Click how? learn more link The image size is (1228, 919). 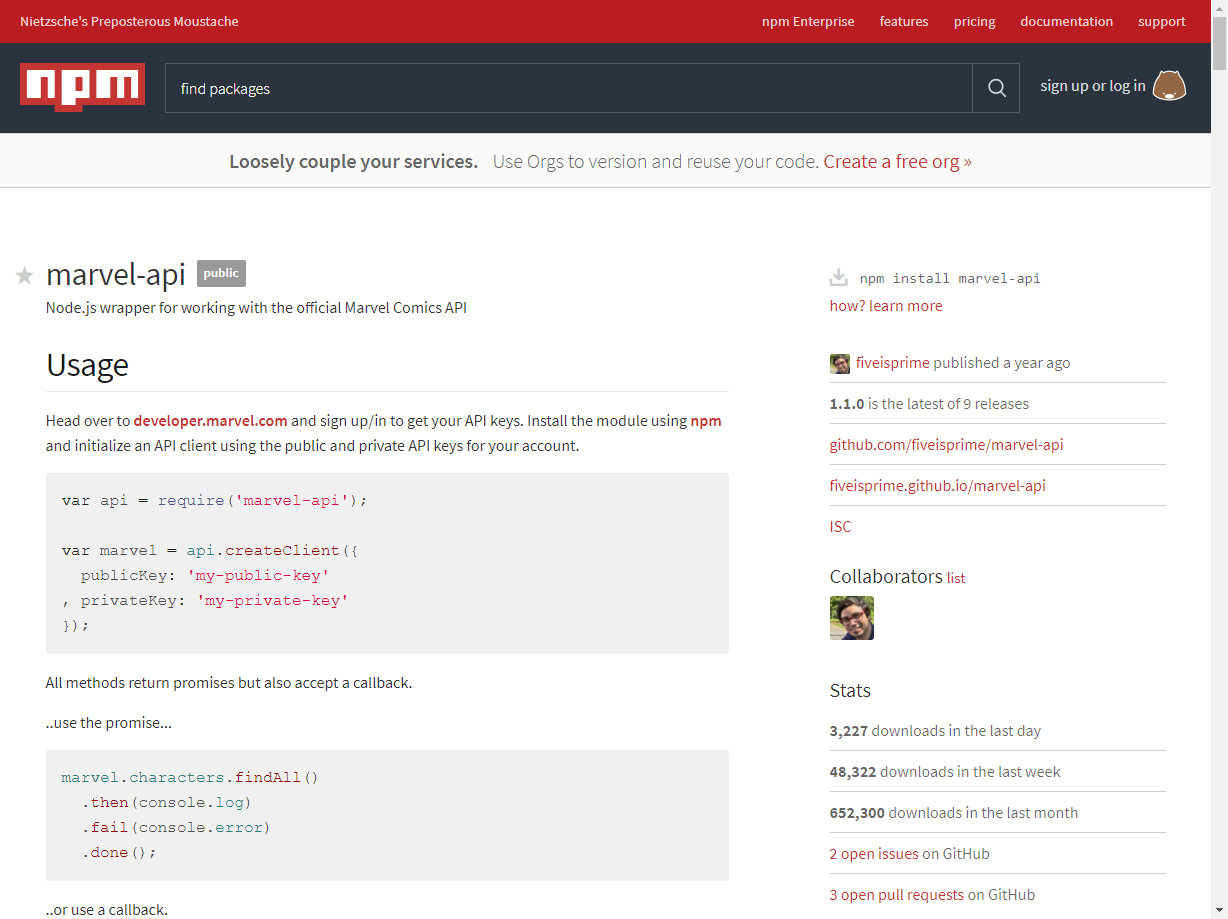(886, 306)
